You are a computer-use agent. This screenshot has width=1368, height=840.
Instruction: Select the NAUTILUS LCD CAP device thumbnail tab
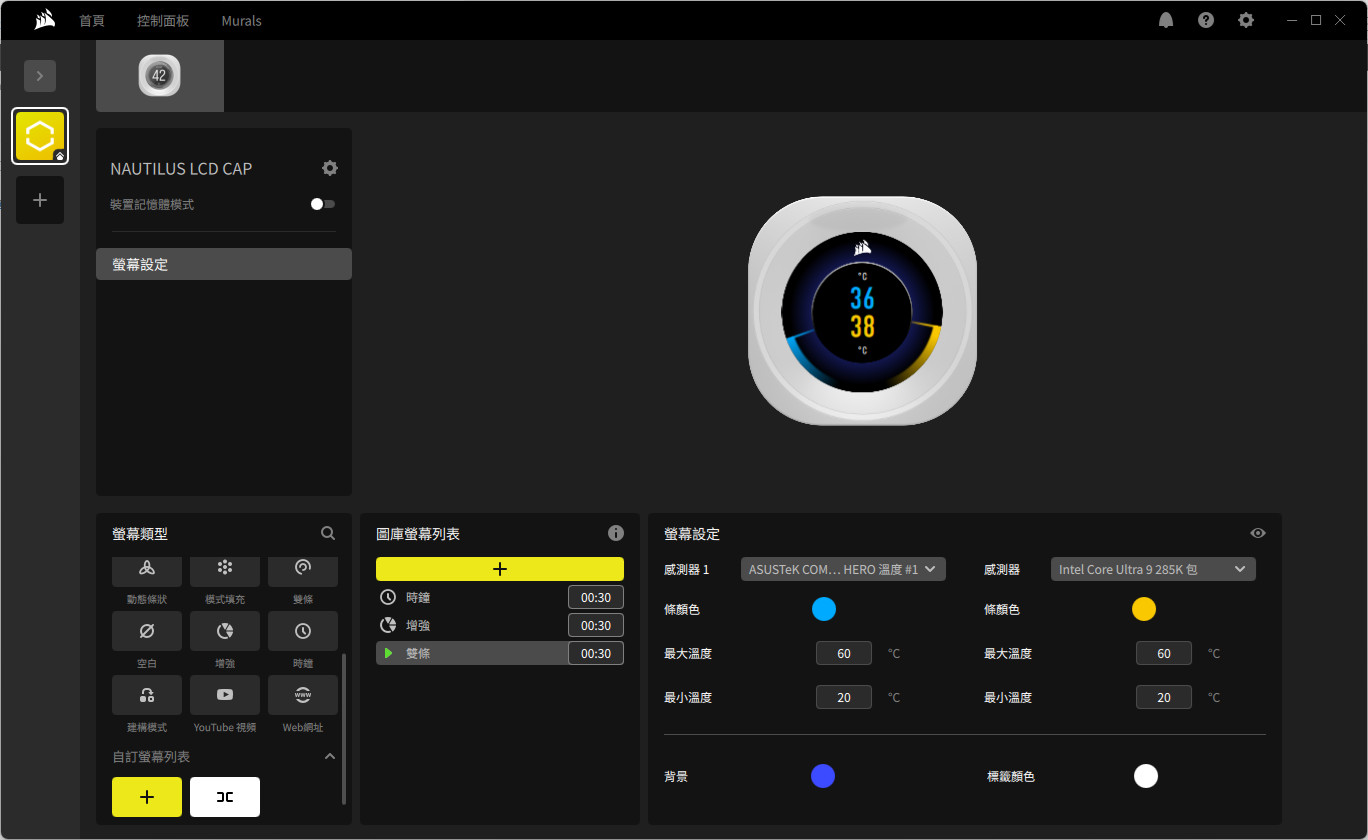tap(160, 76)
